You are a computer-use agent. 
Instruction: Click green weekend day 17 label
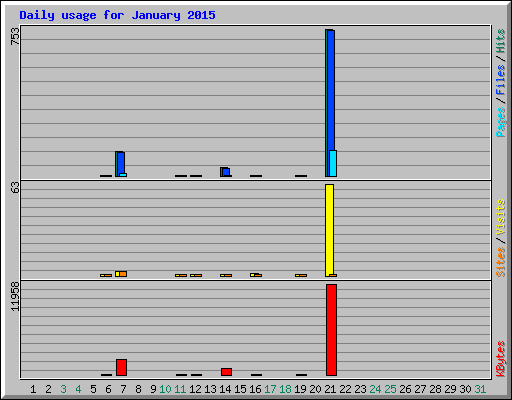[x=270, y=389]
